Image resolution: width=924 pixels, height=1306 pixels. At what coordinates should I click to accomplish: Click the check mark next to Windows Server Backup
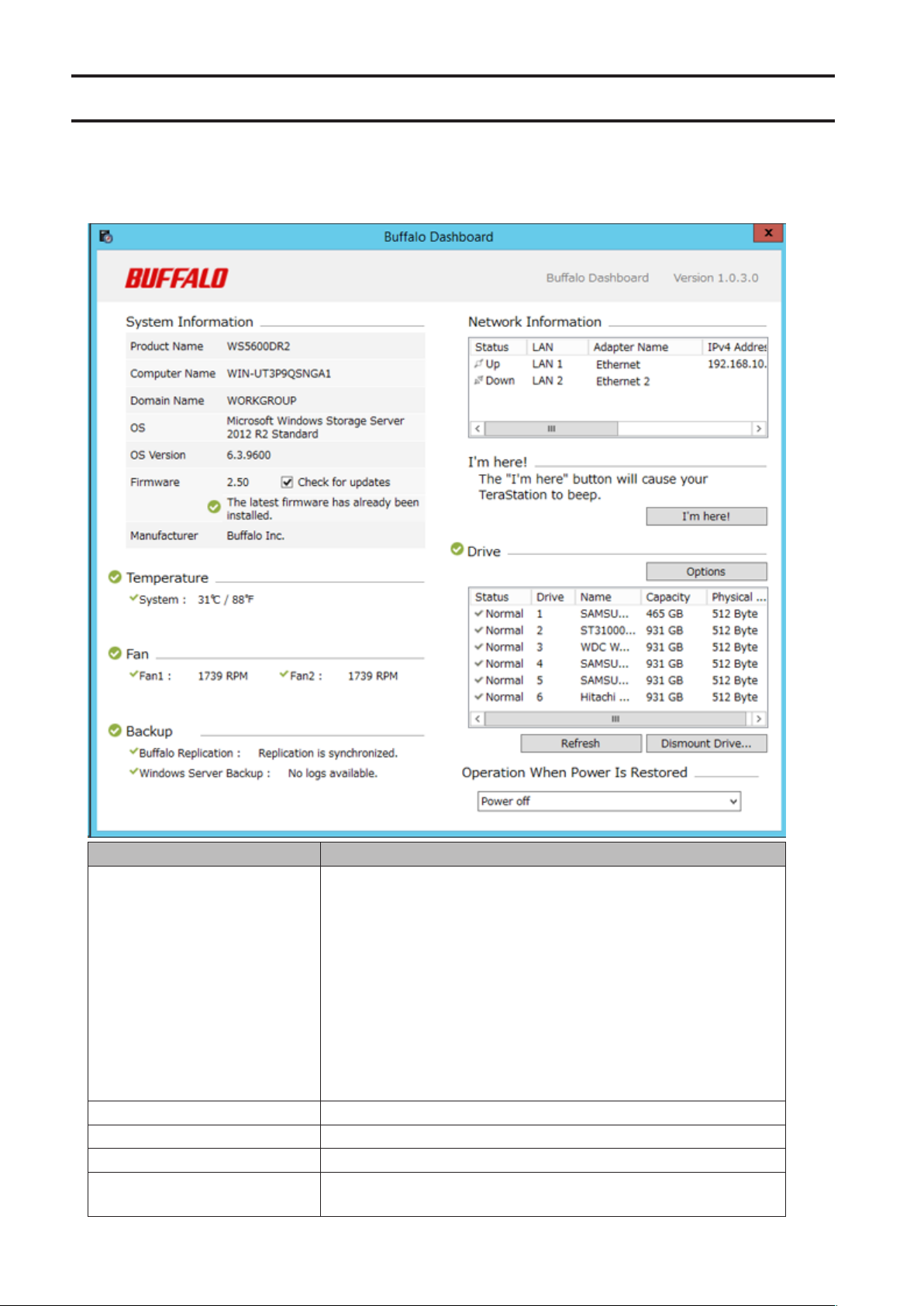point(133,772)
